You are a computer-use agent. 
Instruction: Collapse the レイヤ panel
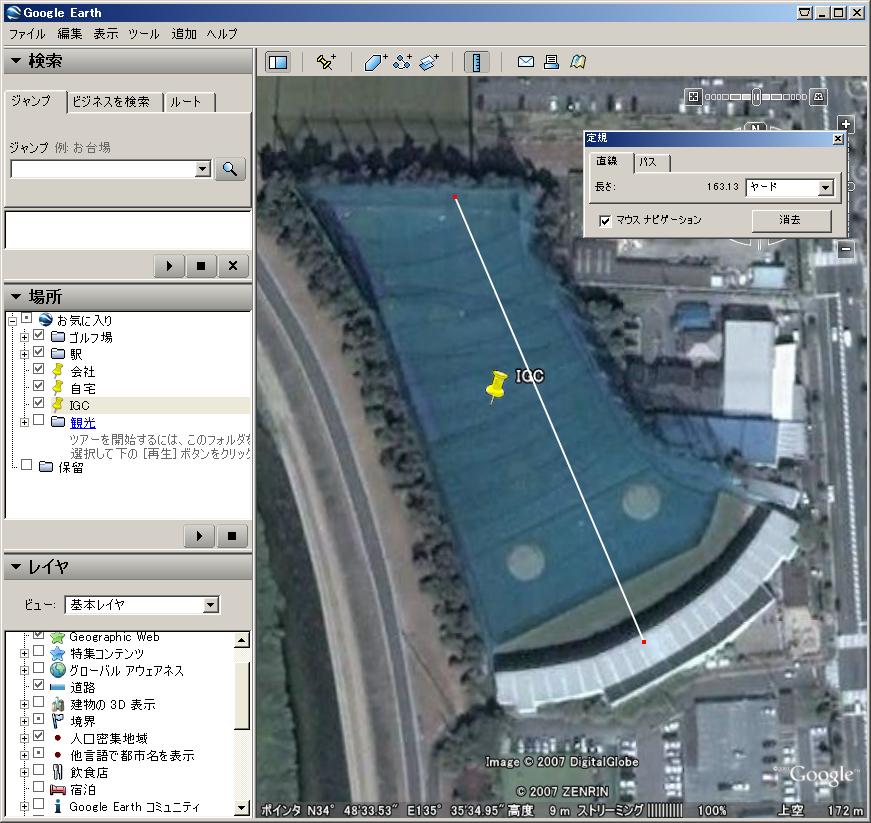coord(16,566)
